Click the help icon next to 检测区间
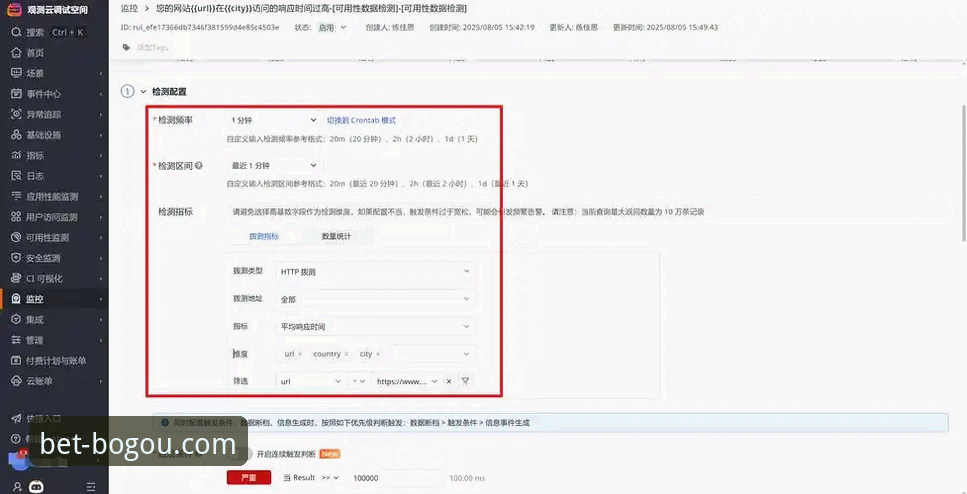The image size is (967, 494). pyautogui.click(x=199, y=166)
